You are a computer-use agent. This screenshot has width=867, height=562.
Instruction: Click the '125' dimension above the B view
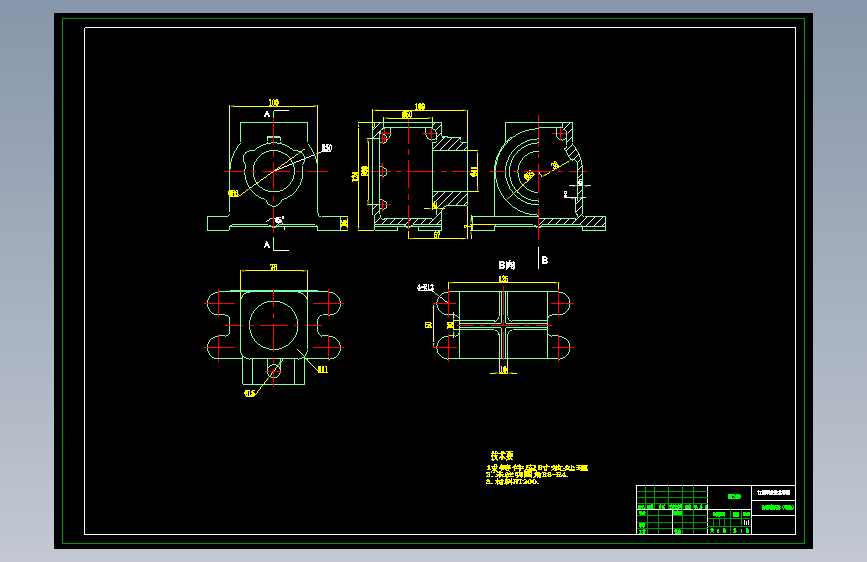(x=503, y=279)
